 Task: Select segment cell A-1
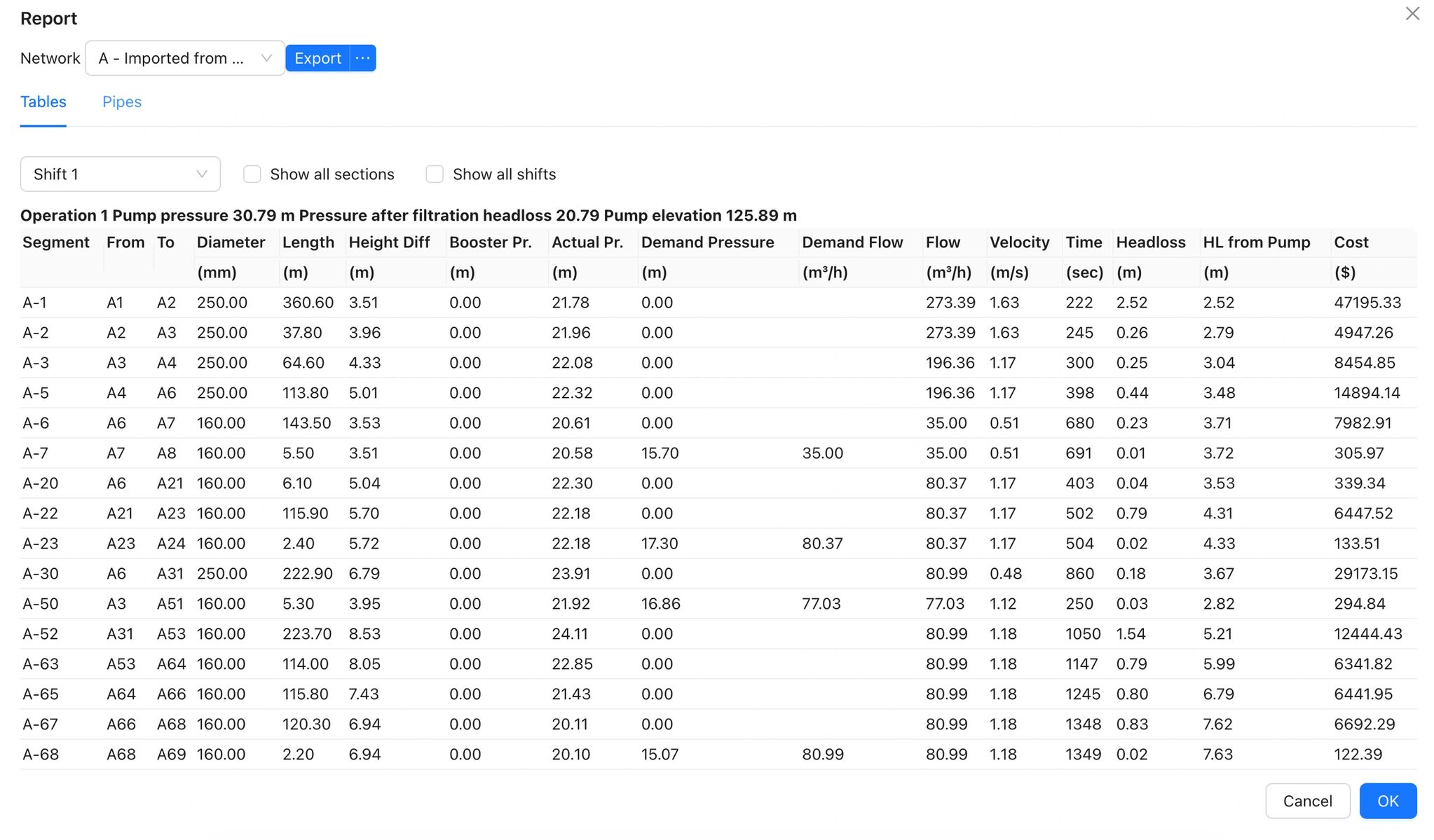pyautogui.click(x=35, y=303)
